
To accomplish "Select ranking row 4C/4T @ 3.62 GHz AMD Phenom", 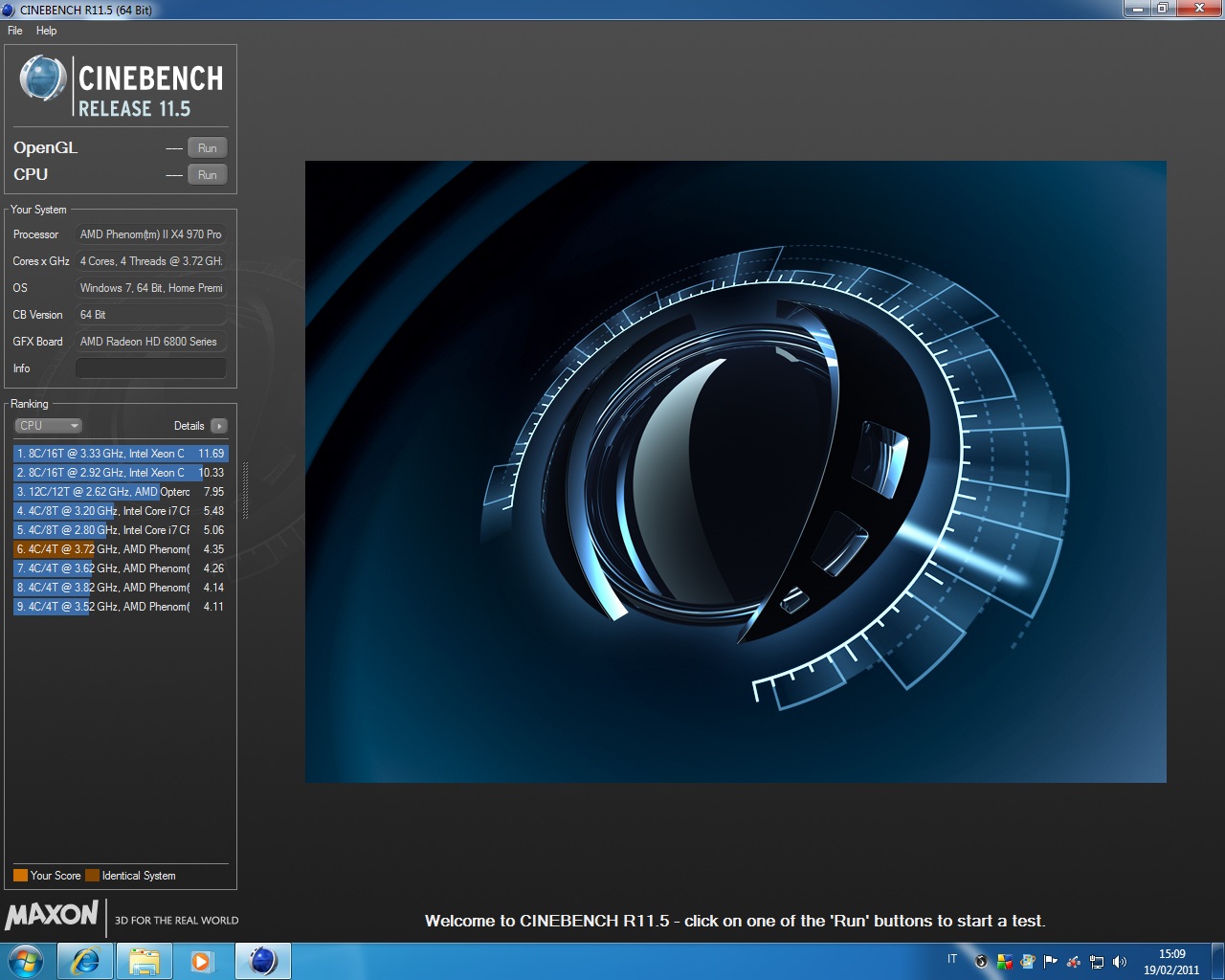I will coord(121,568).
